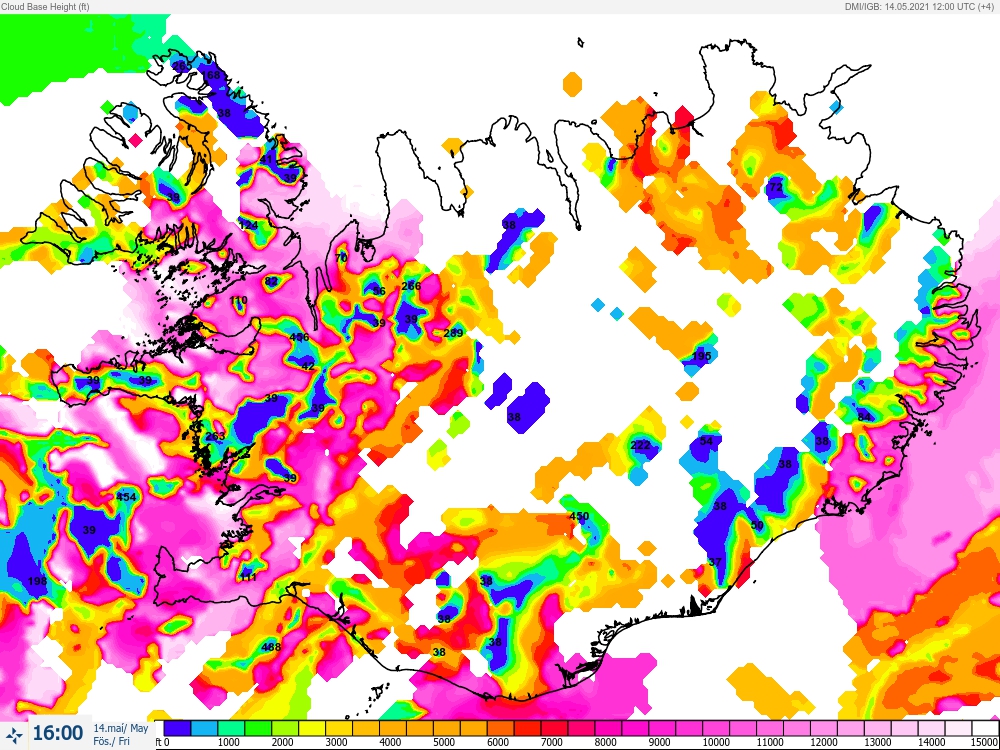The width and height of the screenshot is (1000, 750).
Task: Click the 222 value on the map
Action: [x=640, y=445]
